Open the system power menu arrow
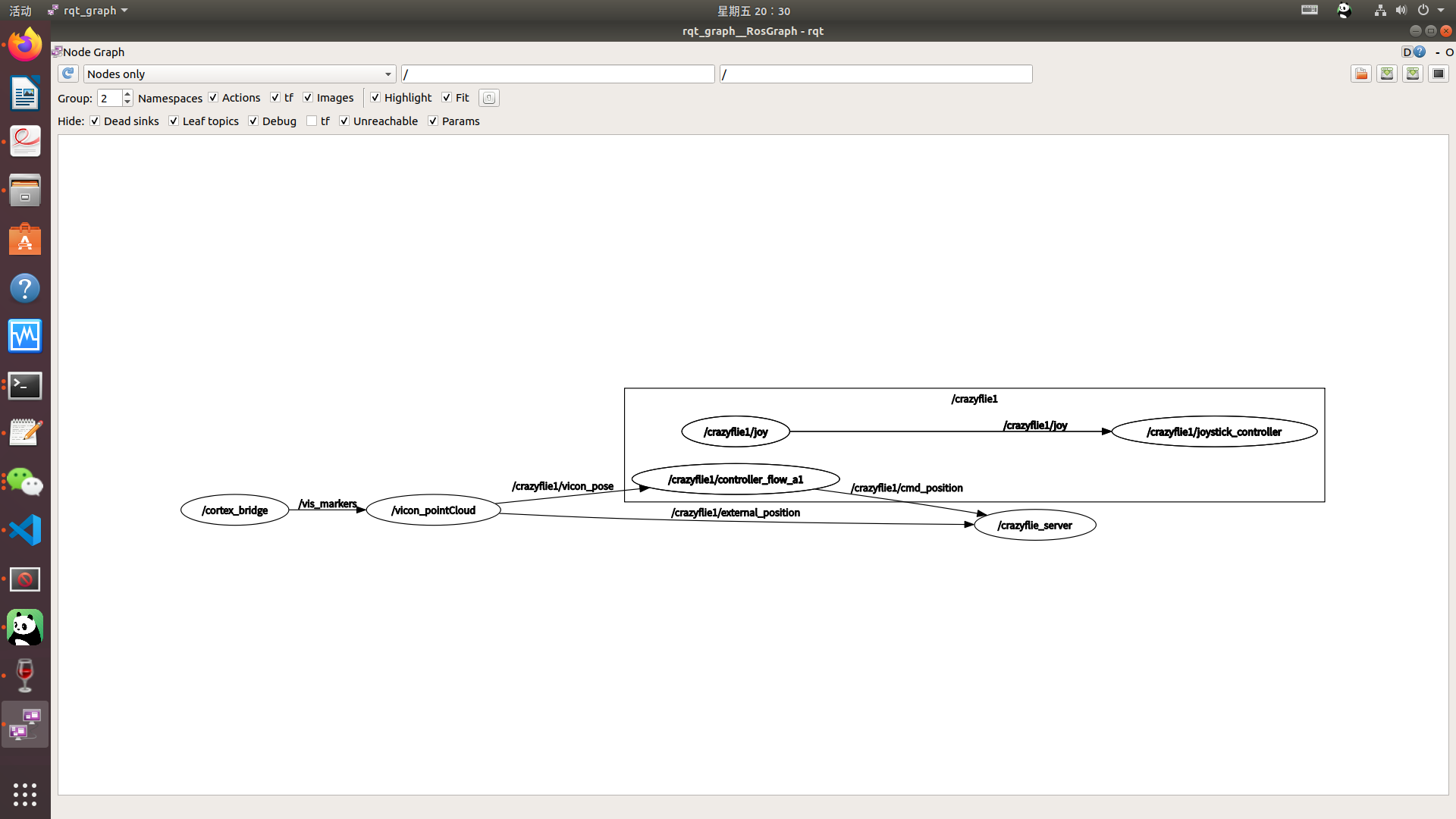1456x819 pixels. (1441, 11)
